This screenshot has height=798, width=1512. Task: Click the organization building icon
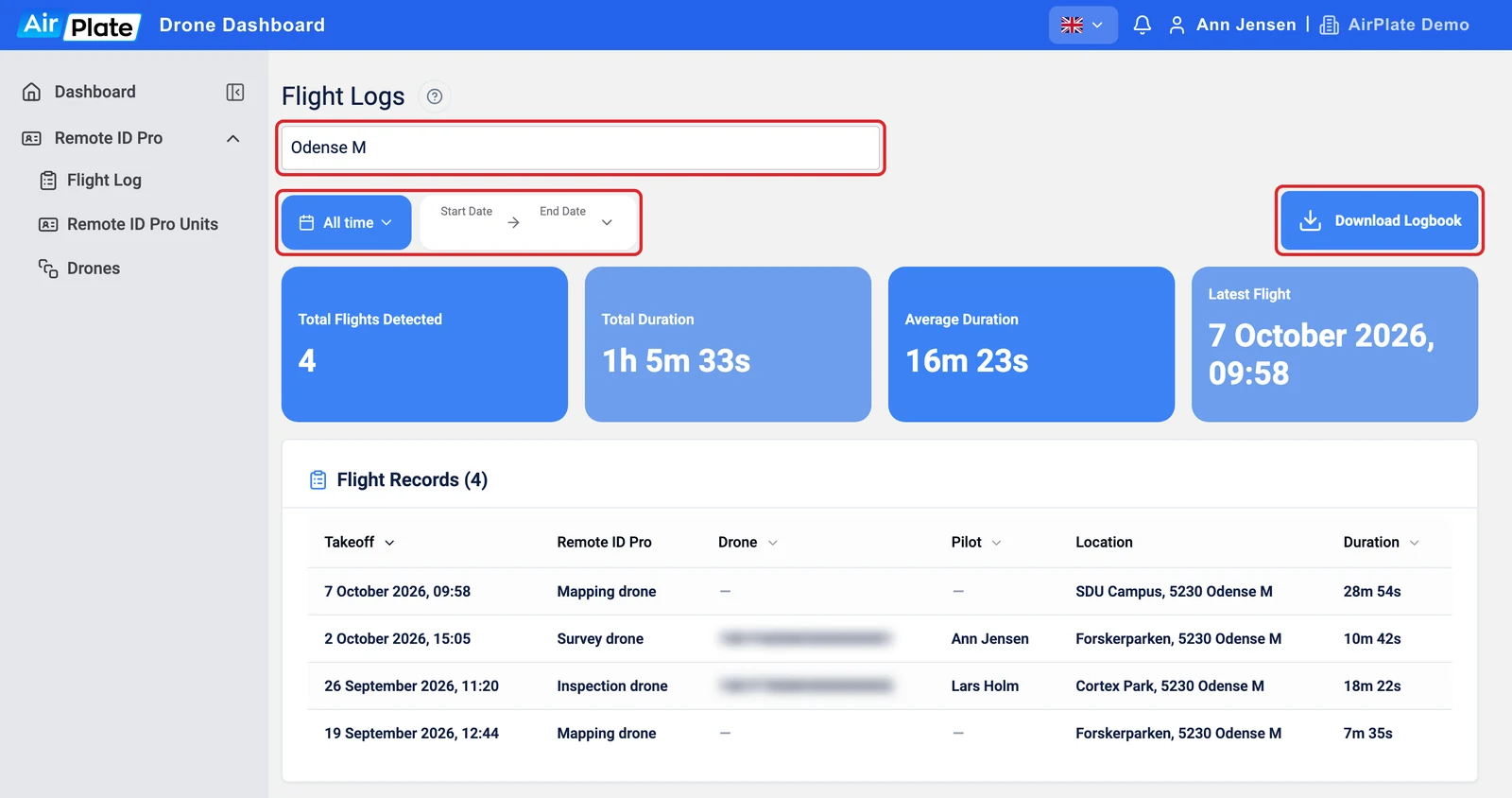coord(1329,26)
